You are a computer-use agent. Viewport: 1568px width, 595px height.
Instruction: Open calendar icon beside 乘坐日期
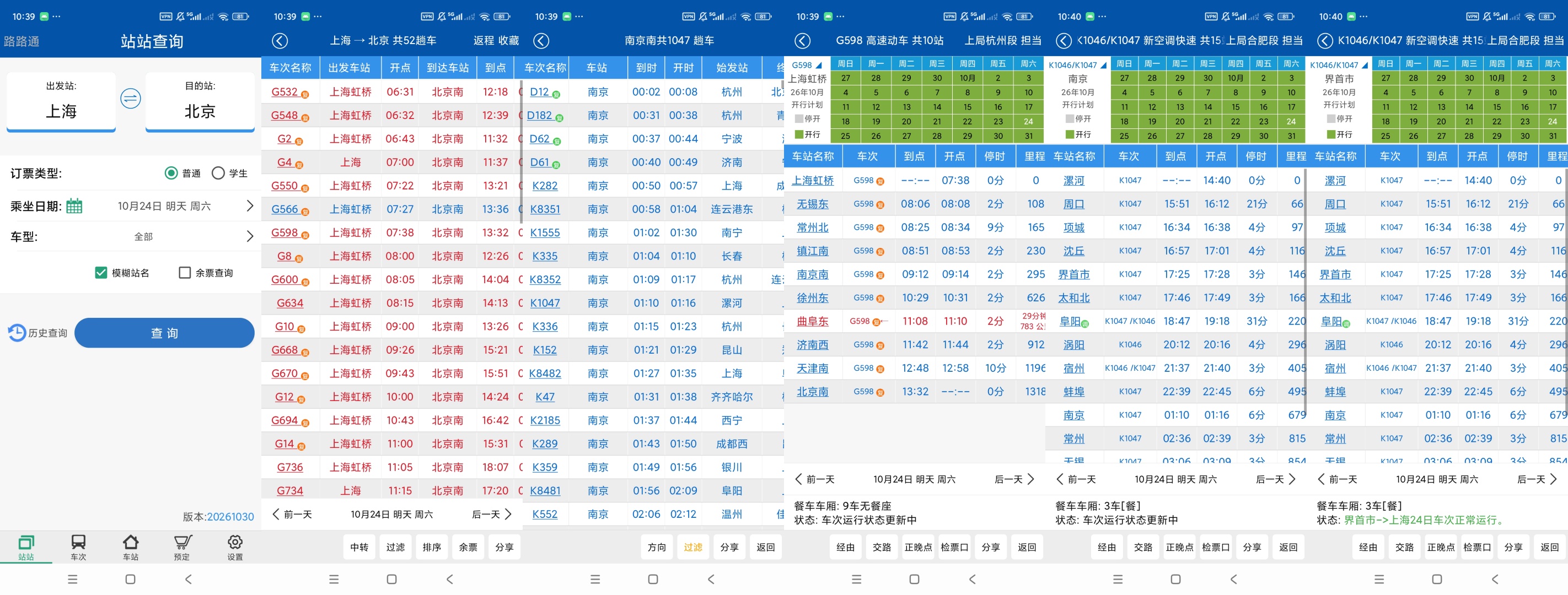click(74, 206)
